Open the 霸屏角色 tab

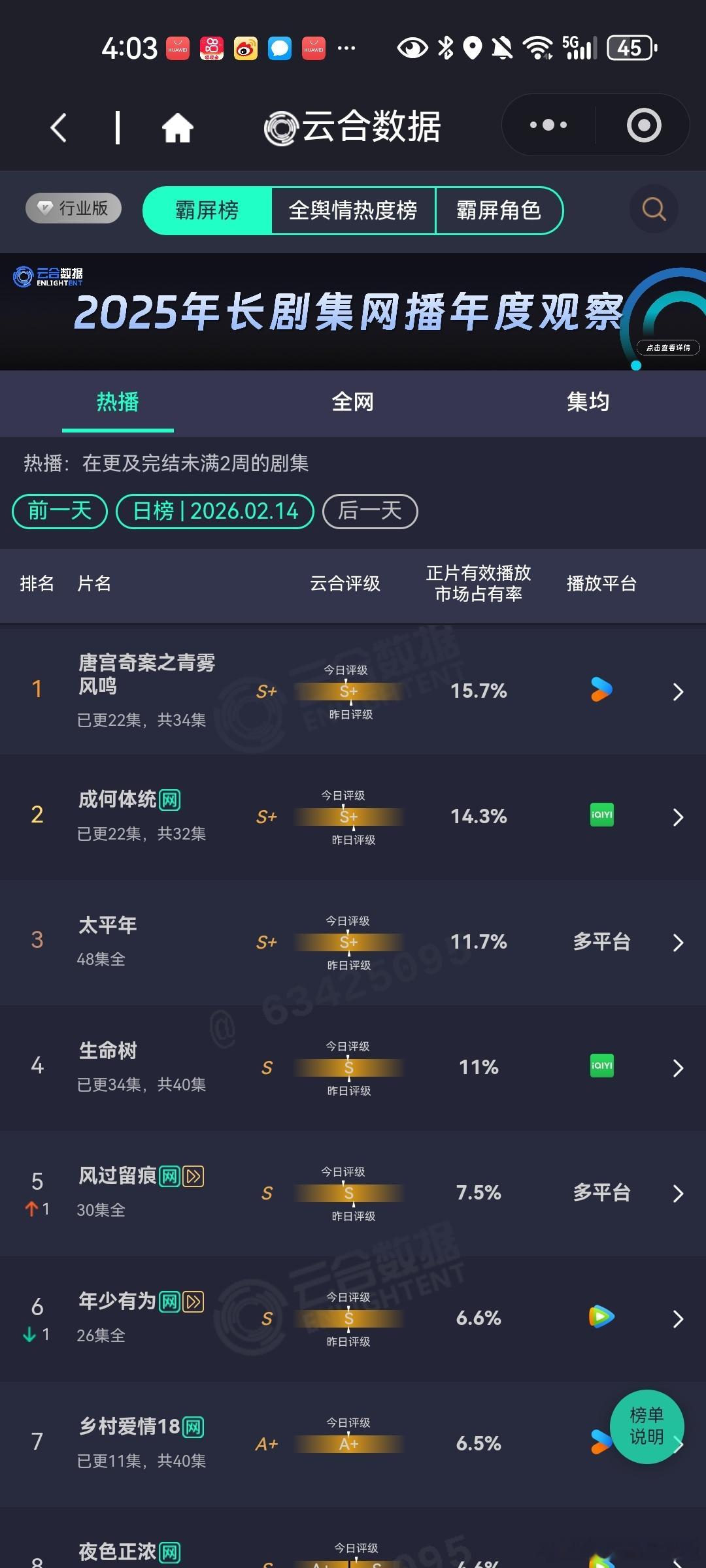(x=498, y=210)
